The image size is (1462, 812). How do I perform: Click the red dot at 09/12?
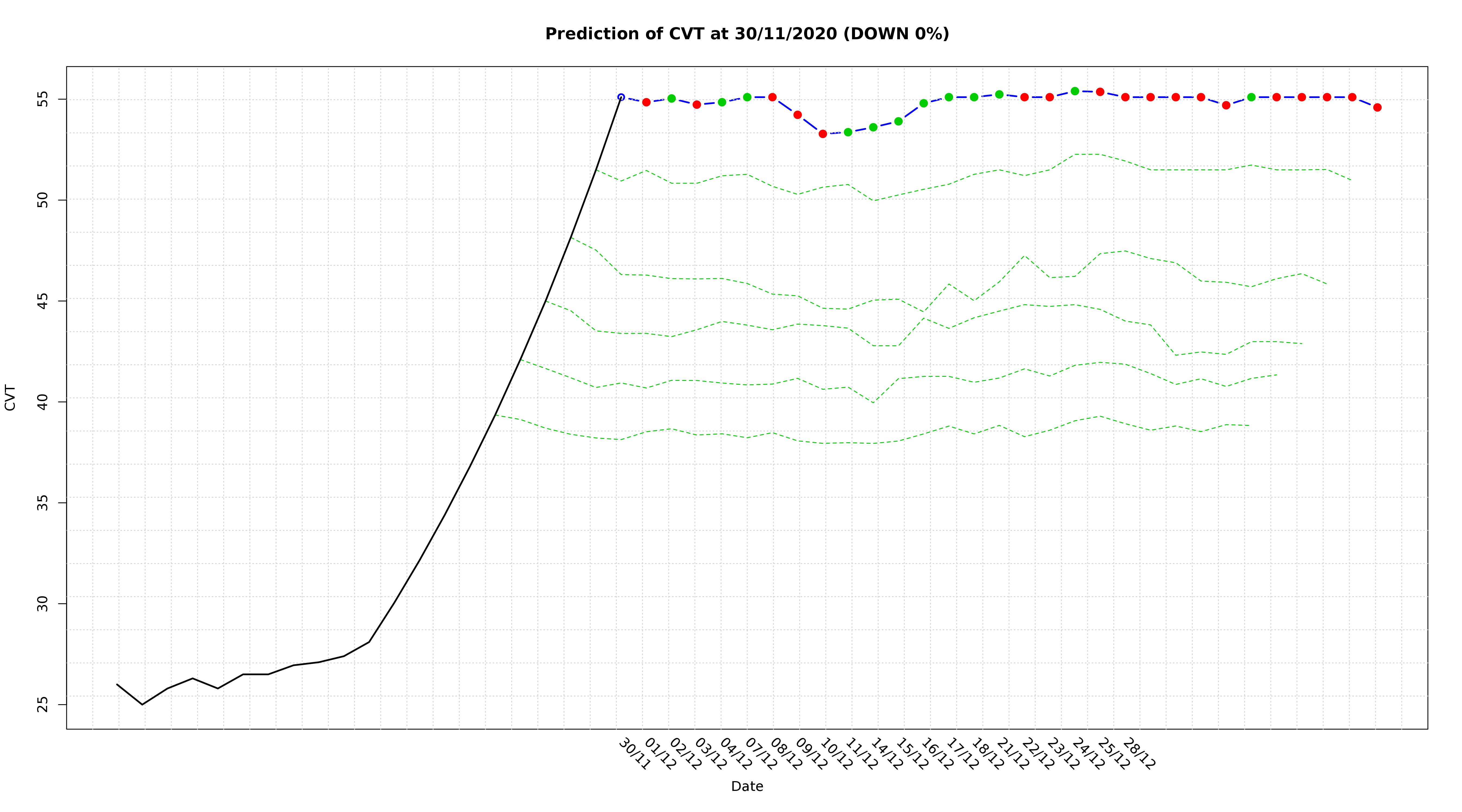(797, 114)
